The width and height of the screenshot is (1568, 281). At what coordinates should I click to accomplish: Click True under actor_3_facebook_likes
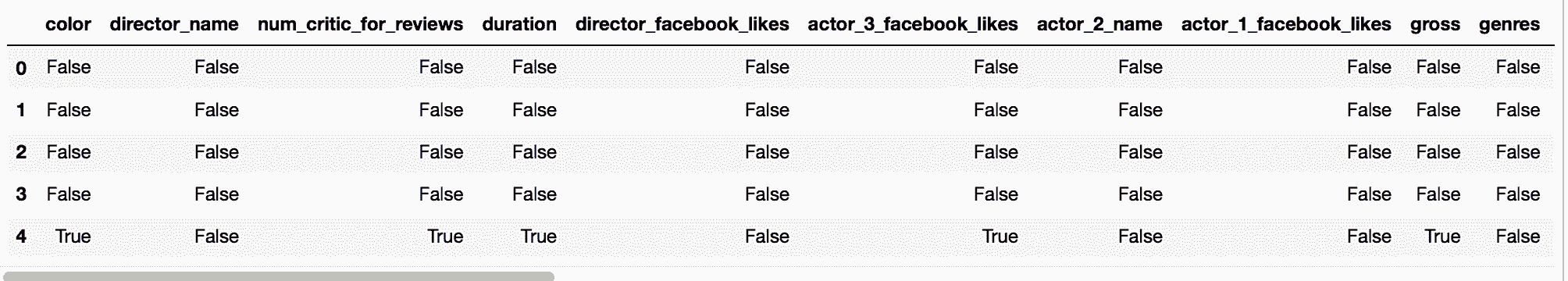[x=1000, y=237]
